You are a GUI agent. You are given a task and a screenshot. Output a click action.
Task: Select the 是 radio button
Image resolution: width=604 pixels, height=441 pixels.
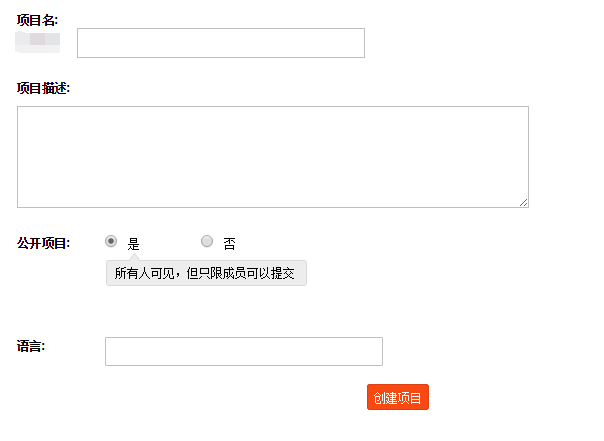point(111,241)
